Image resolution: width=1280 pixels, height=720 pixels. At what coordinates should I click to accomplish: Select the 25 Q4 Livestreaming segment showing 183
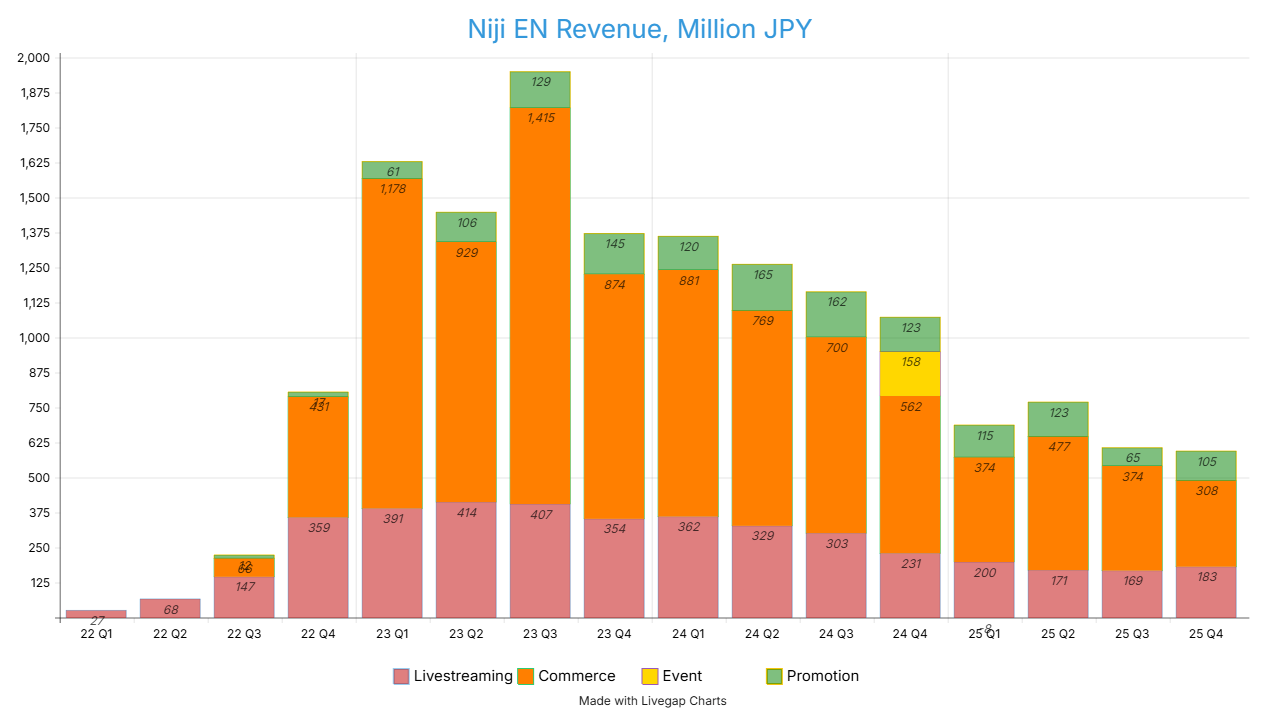tap(1206, 592)
